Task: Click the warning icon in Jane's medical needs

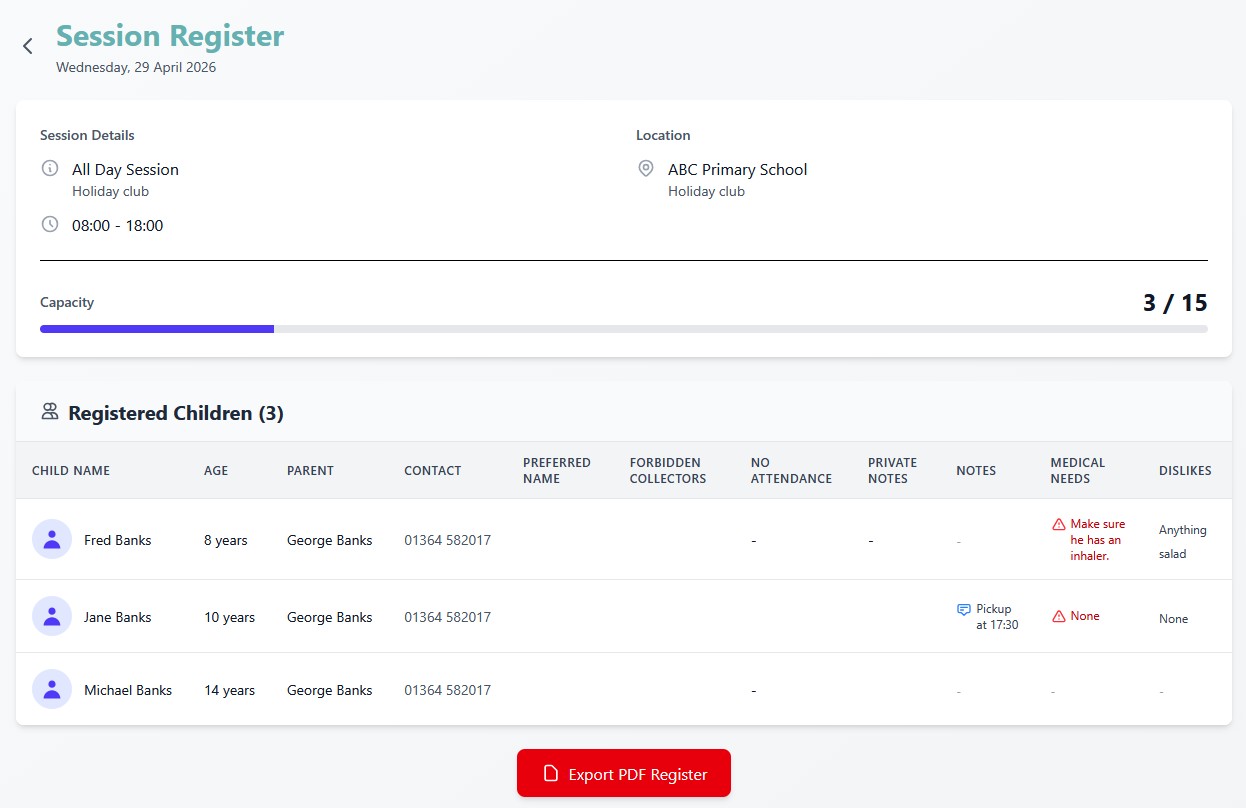Action: tap(1058, 616)
